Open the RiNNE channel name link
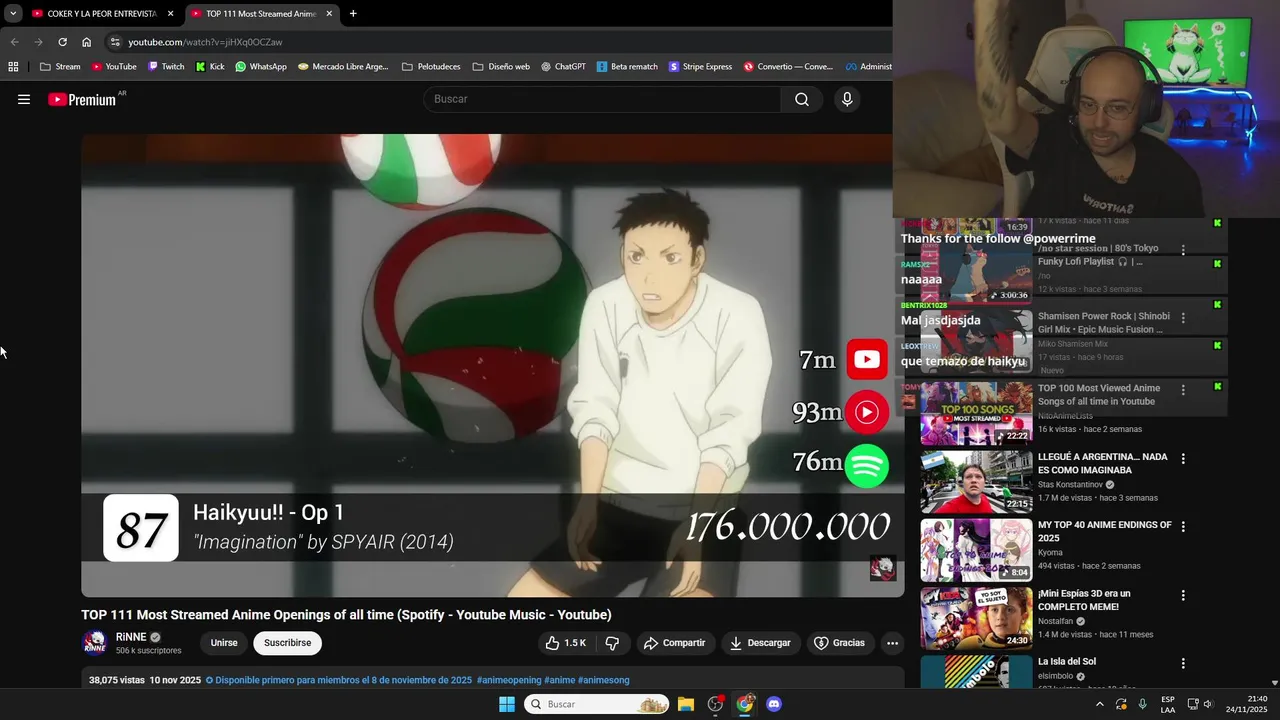The image size is (1280, 720). tap(131, 637)
